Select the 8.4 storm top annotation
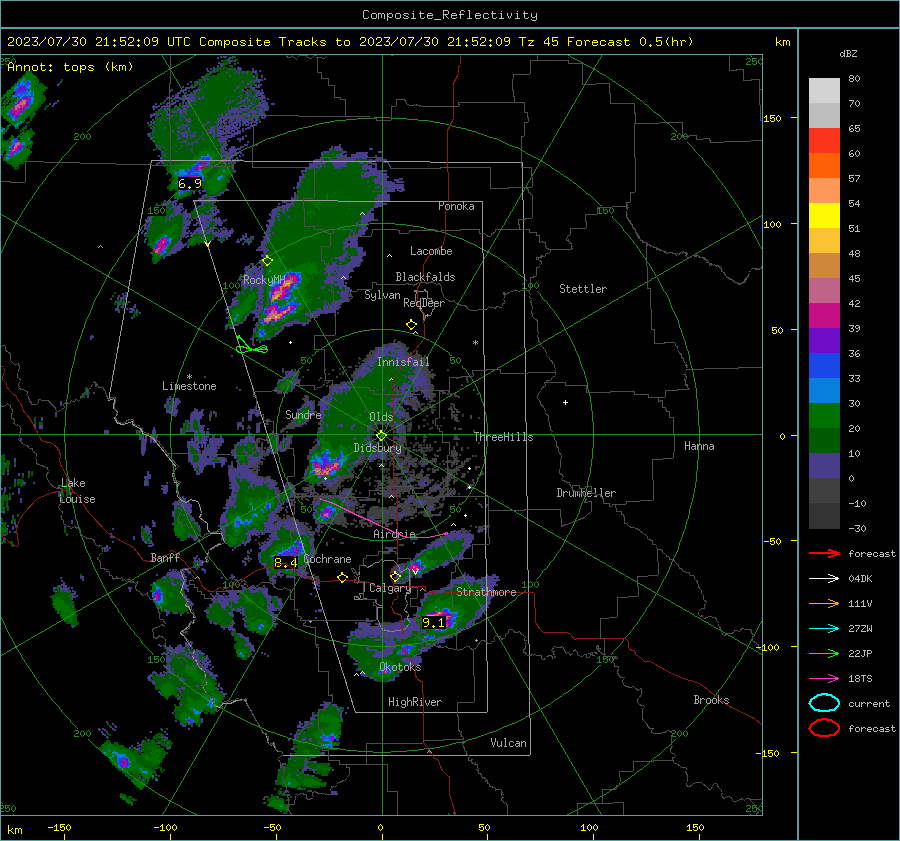900x841 pixels. coord(285,563)
